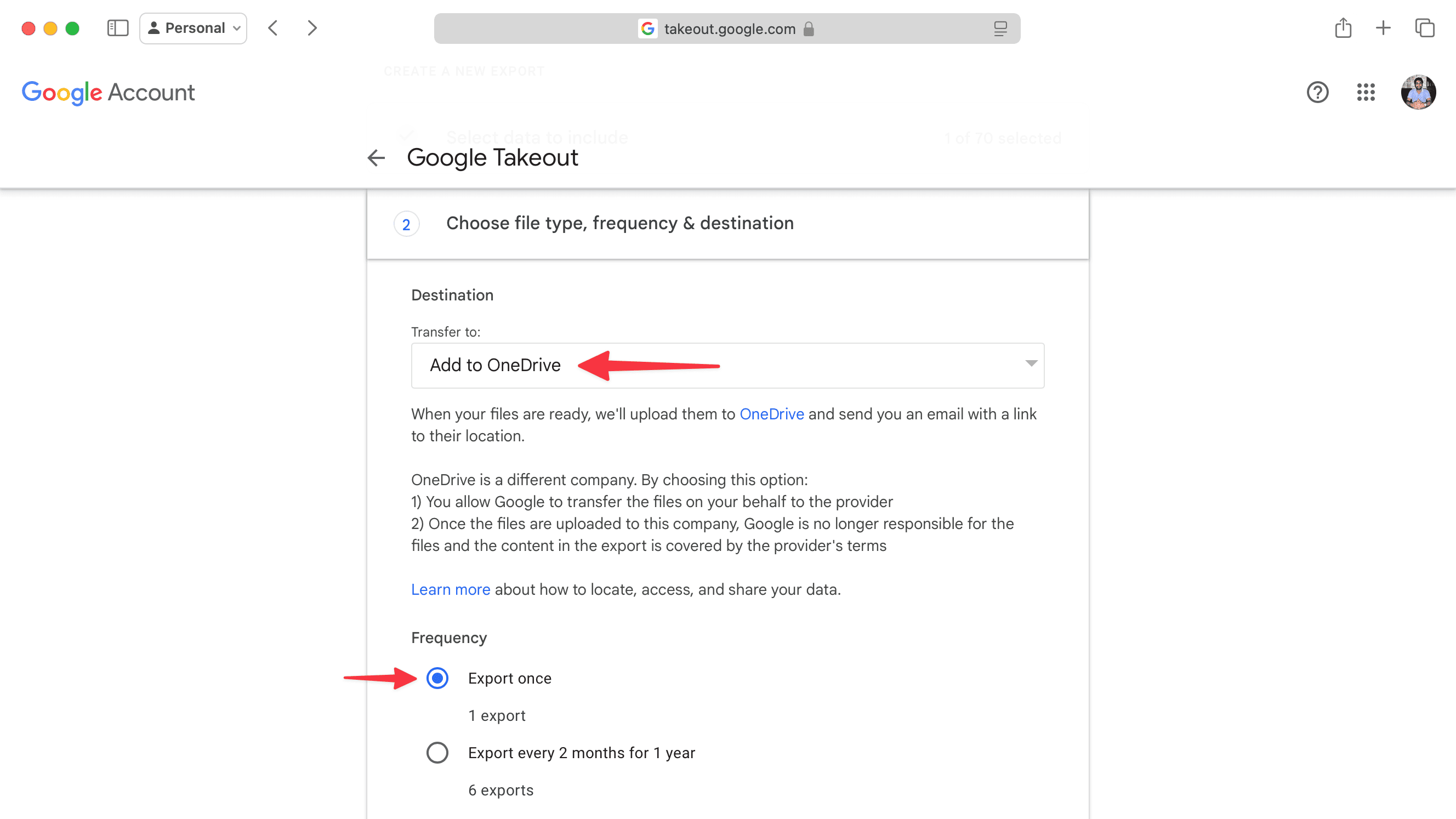Select the Export once radio button
The height and width of the screenshot is (819, 1456).
pos(436,678)
